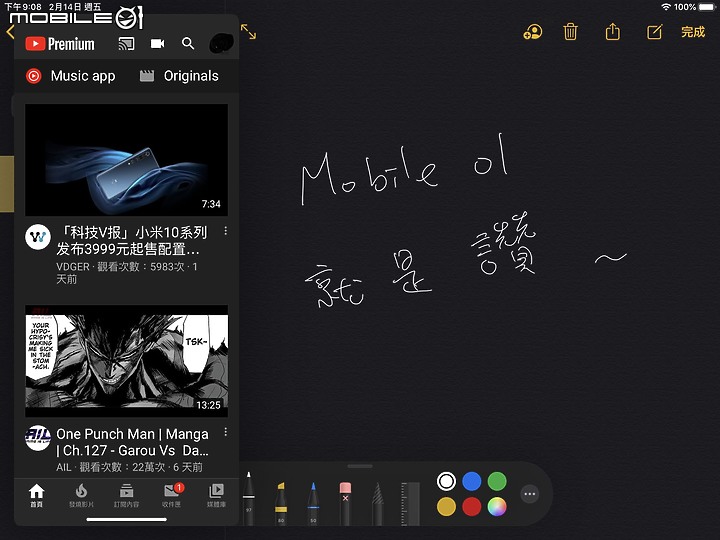Delete the note with trash icon
Screen dimensions: 720x540
[x=570, y=32]
